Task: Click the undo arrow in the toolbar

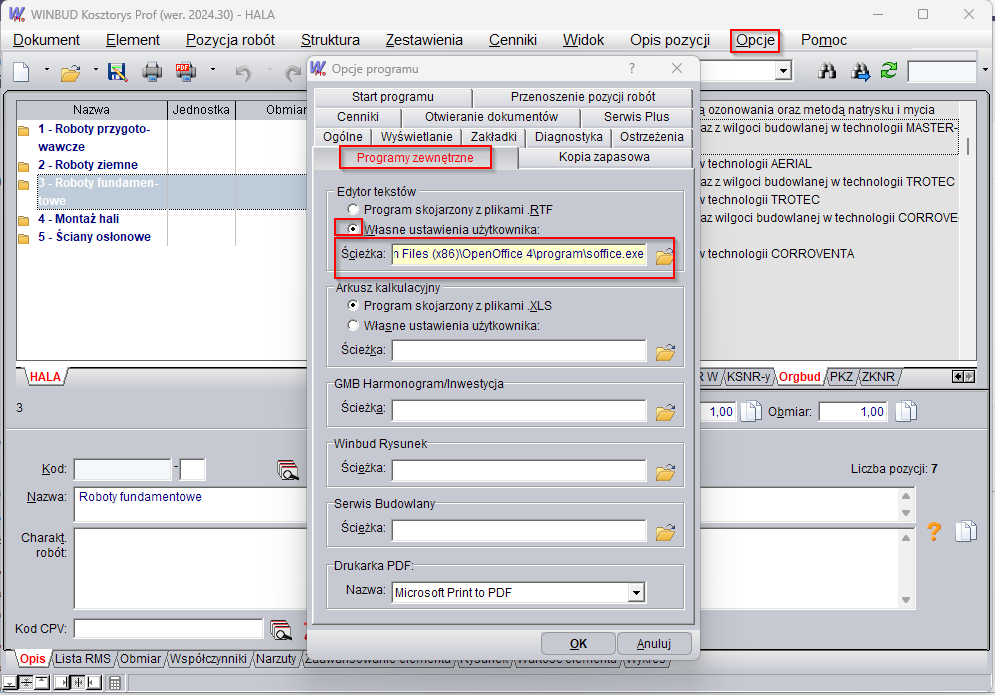Action: pyautogui.click(x=243, y=72)
